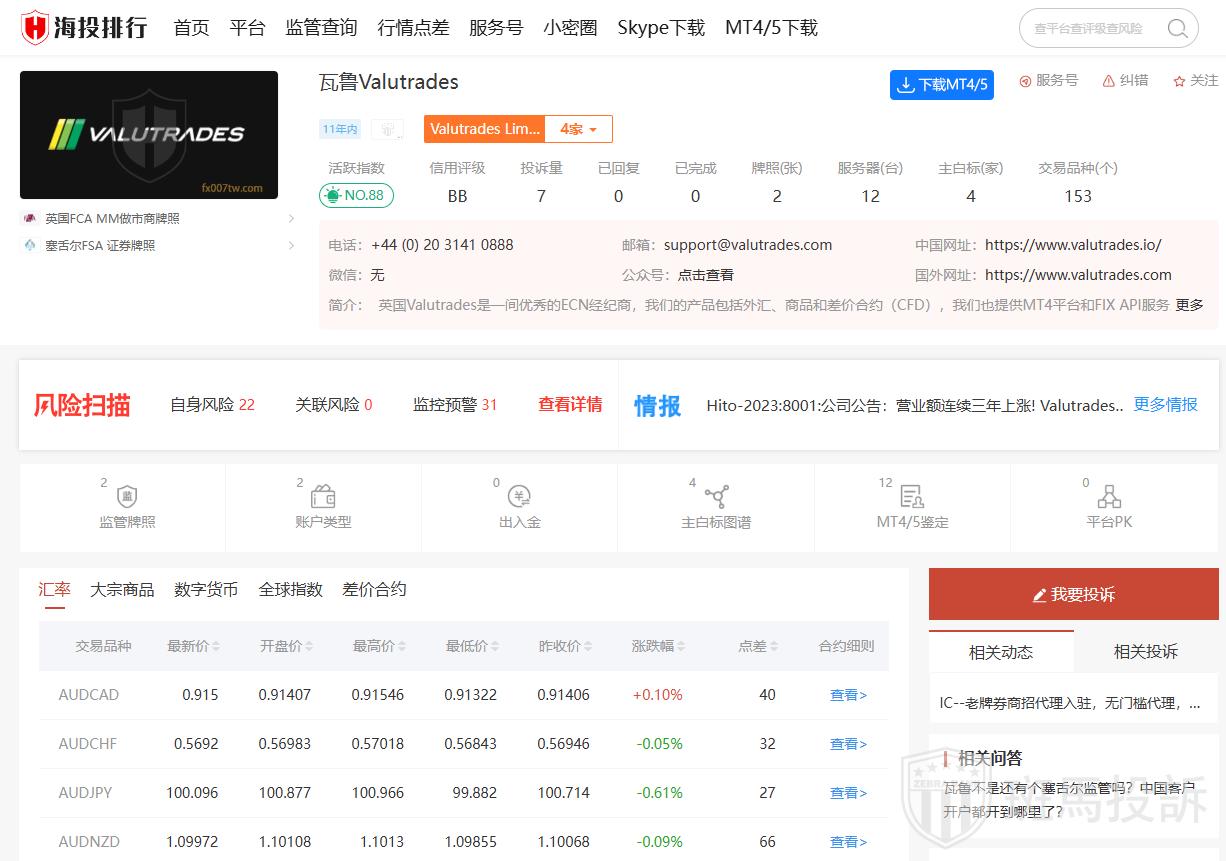
Task: Click the MT4/5鉴定 icon
Action: tap(912, 497)
